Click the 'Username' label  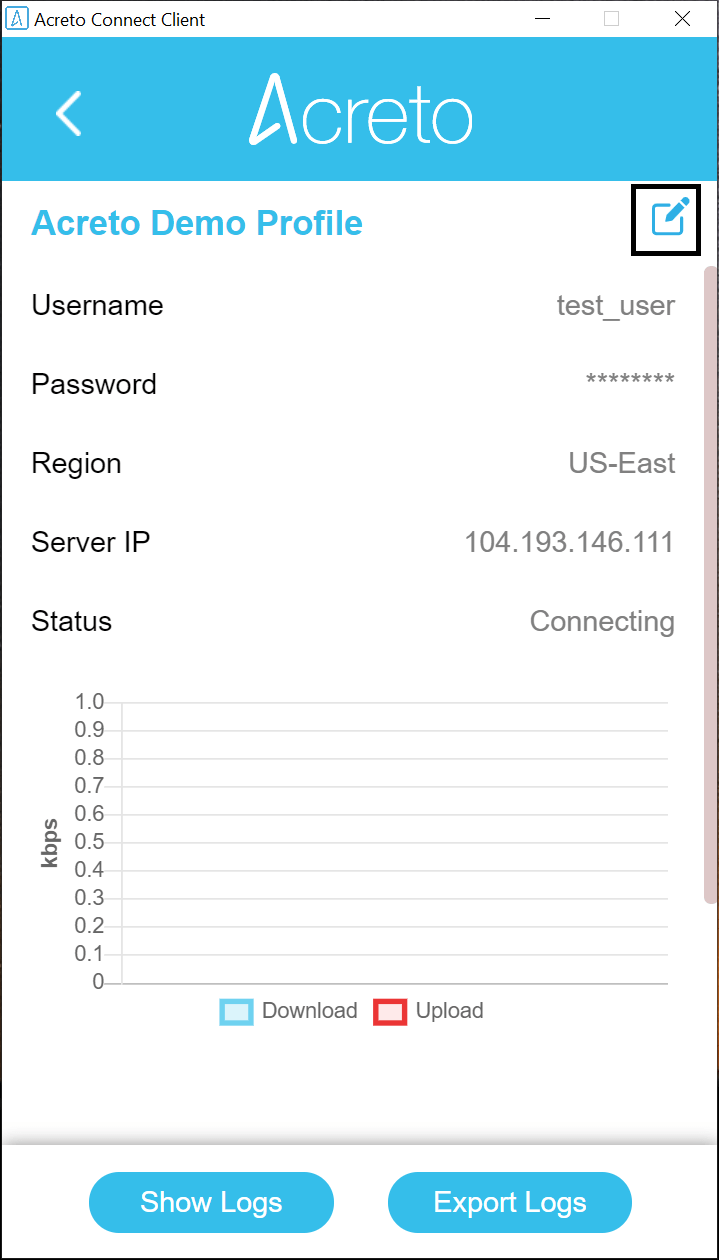(x=97, y=305)
